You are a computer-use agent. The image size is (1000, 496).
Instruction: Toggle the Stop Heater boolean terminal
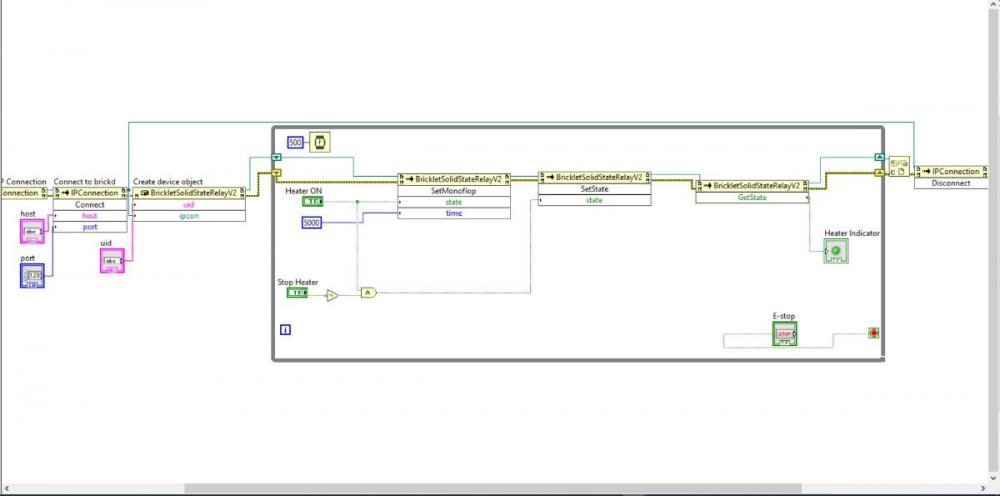coord(296,293)
